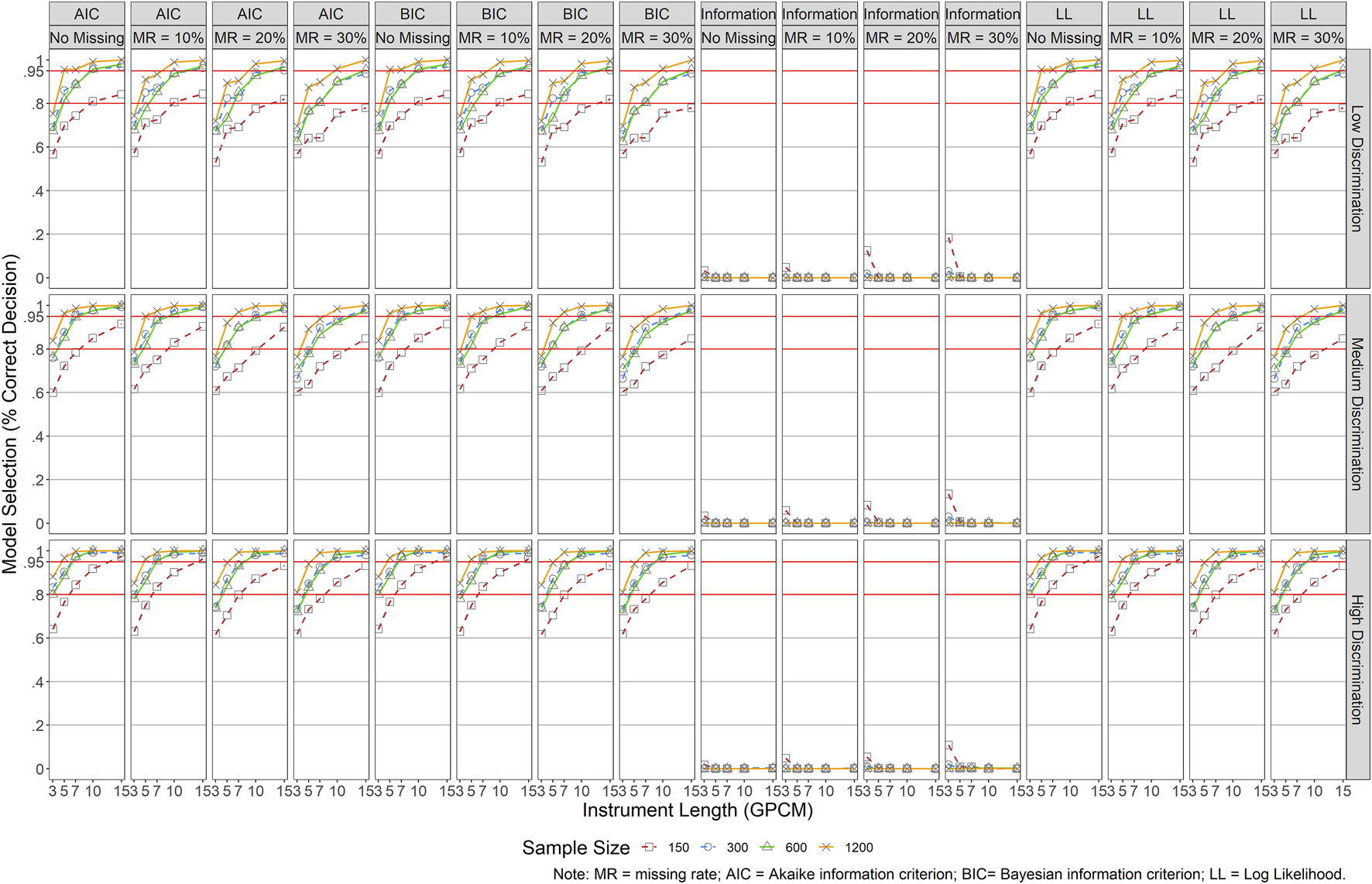Click the 'High Discrimination' row strip

(1357, 660)
